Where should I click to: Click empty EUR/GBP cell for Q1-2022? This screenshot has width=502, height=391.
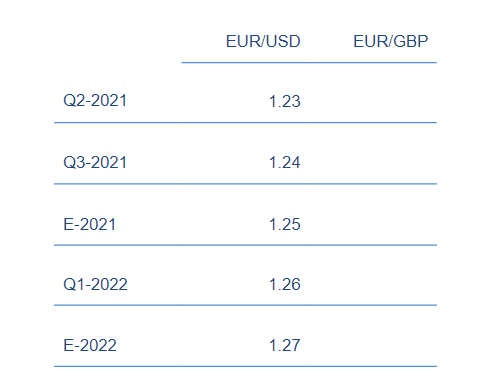[x=373, y=276]
